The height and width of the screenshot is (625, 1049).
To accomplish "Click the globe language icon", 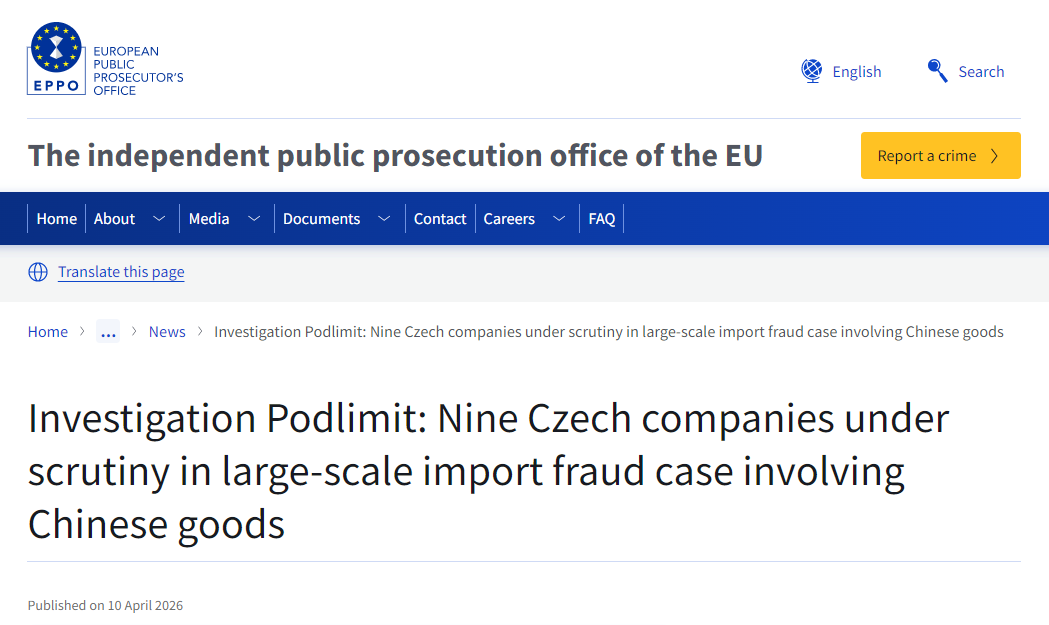I will coord(811,71).
